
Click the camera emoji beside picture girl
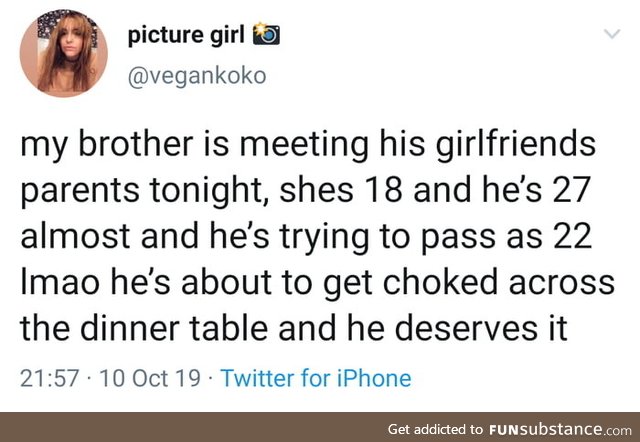tap(267, 34)
